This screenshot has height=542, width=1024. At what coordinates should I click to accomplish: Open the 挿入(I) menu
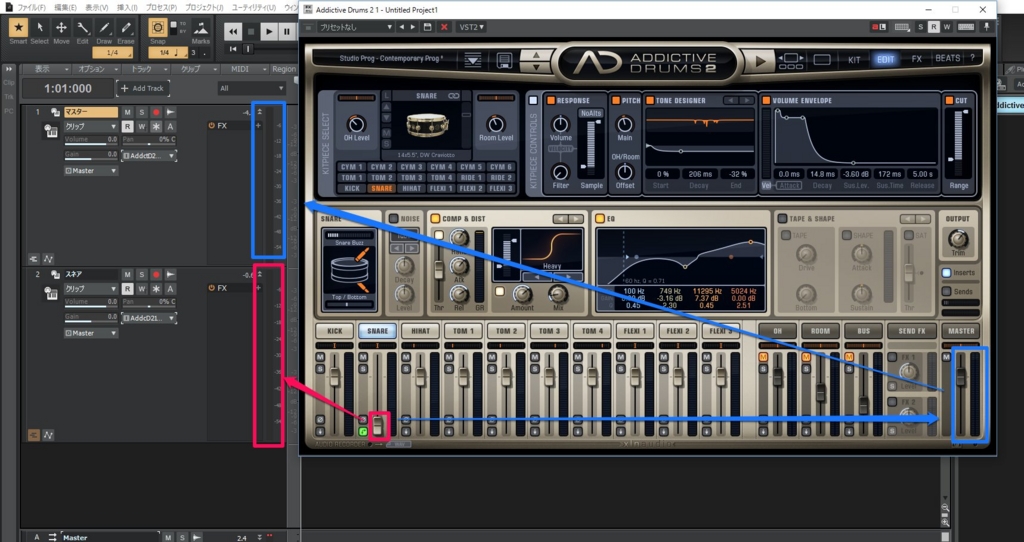coord(127,7)
